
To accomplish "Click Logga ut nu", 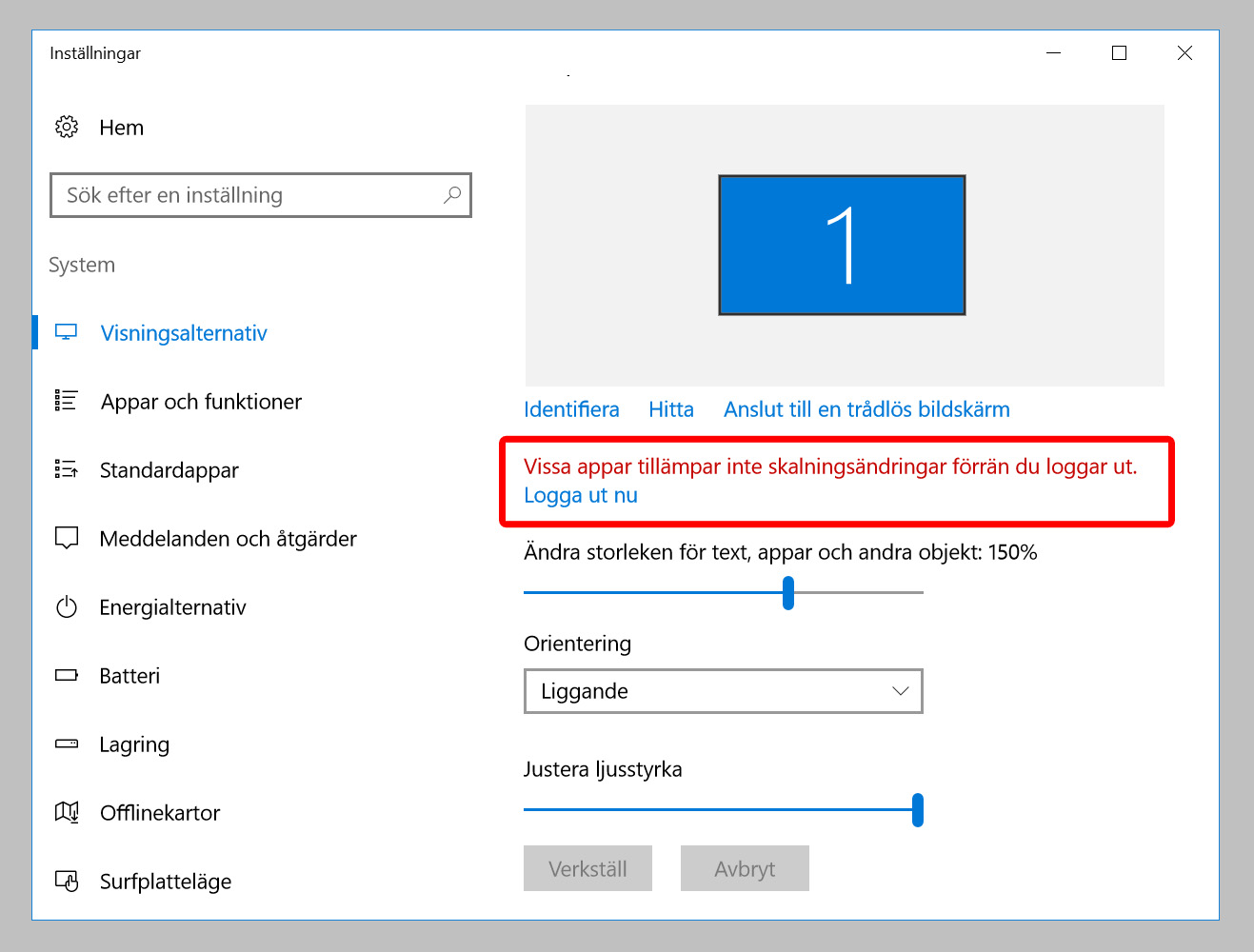I will point(579,495).
